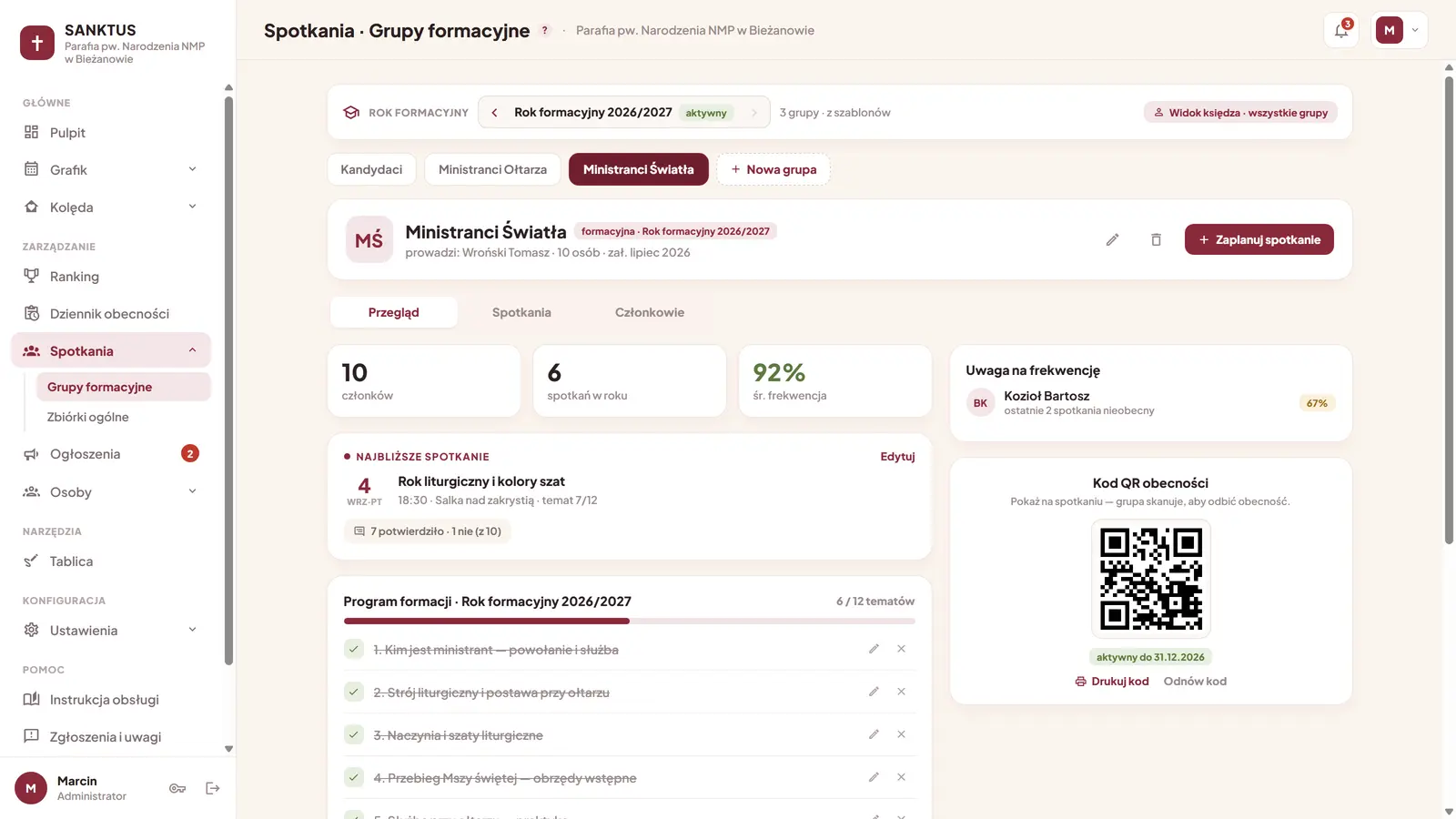Viewport: 1456px width, 819px height.
Task: Go to previous formation year arrow
Action: pos(494,113)
